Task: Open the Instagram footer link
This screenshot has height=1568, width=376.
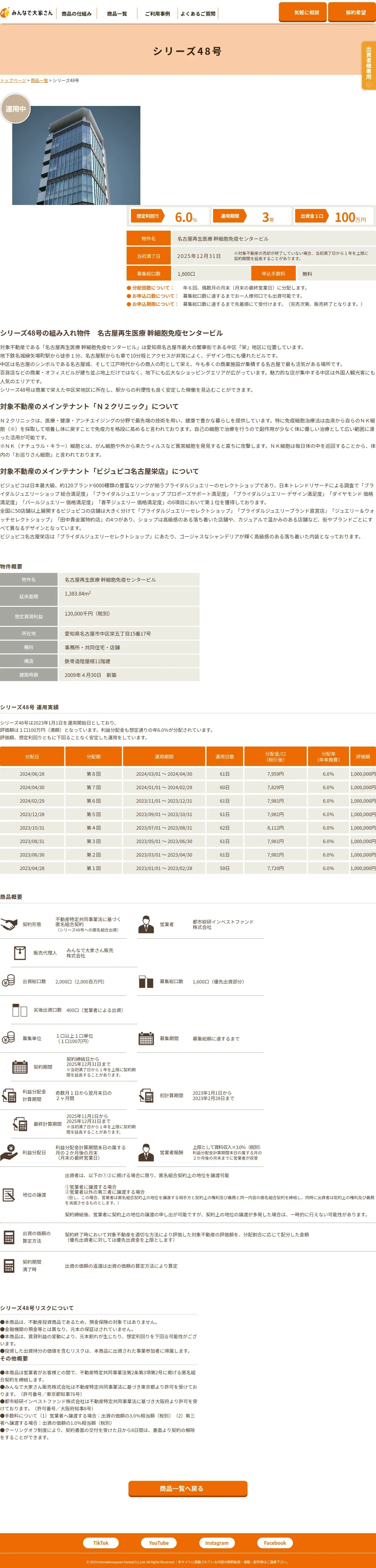Action: (x=217, y=1542)
